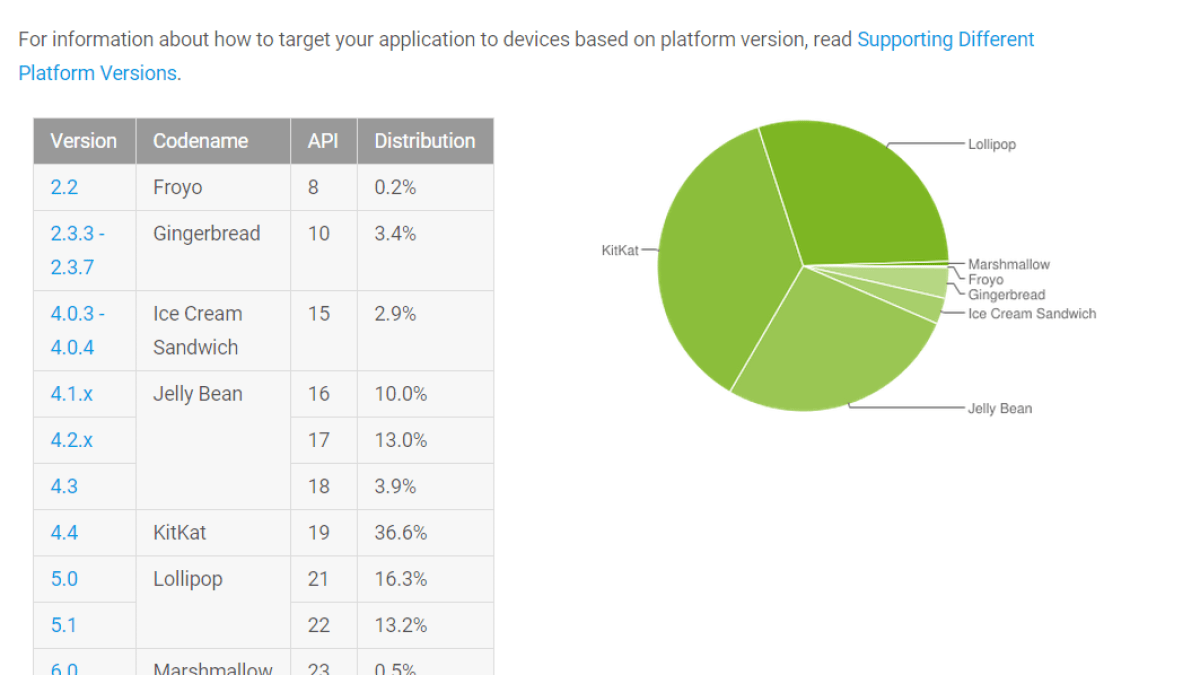1200x675 pixels.
Task: Click the Ice Cream Sandwich chart label
Action: click(x=1032, y=314)
